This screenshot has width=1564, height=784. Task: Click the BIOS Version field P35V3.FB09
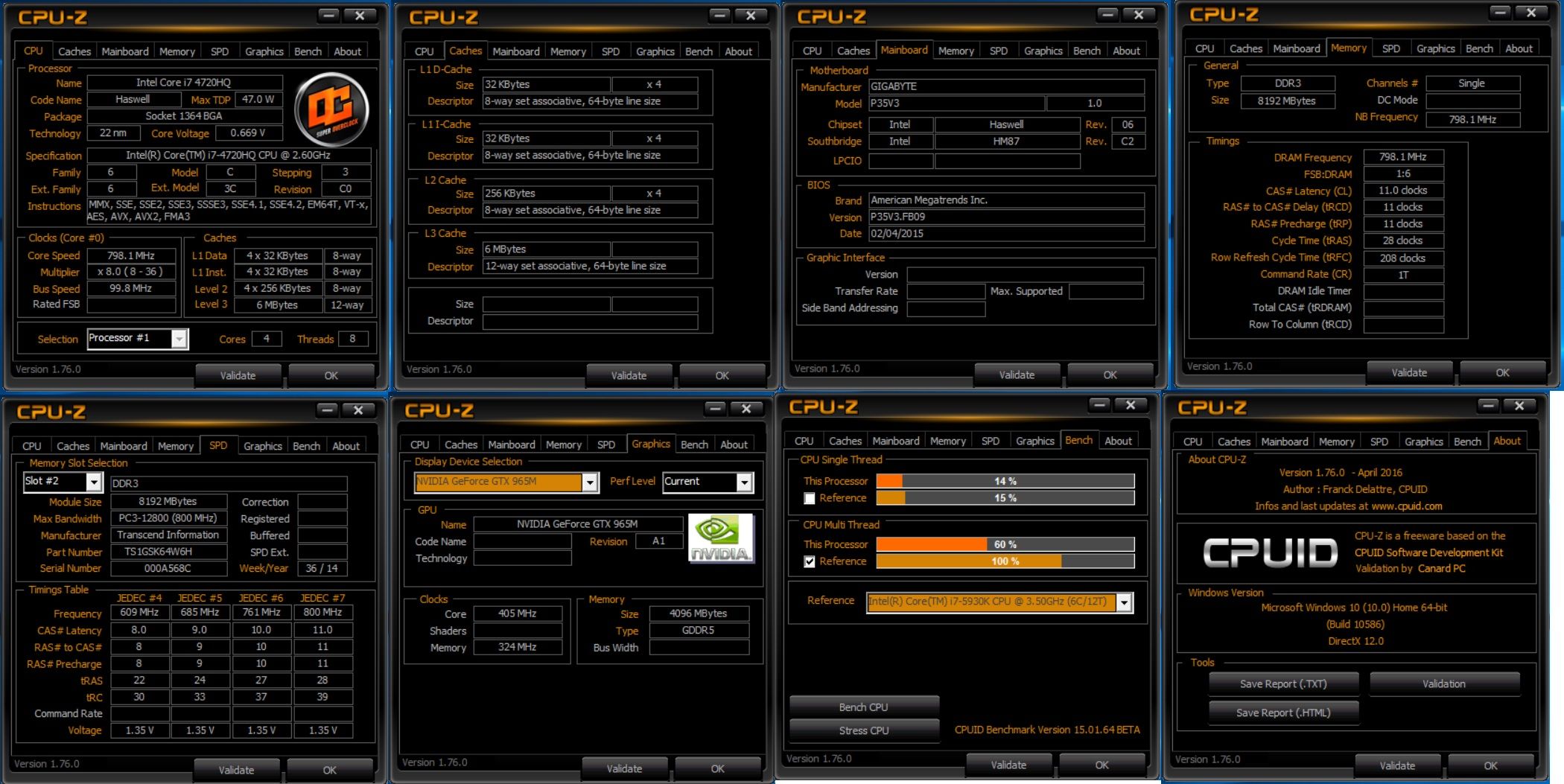(1006, 217)
